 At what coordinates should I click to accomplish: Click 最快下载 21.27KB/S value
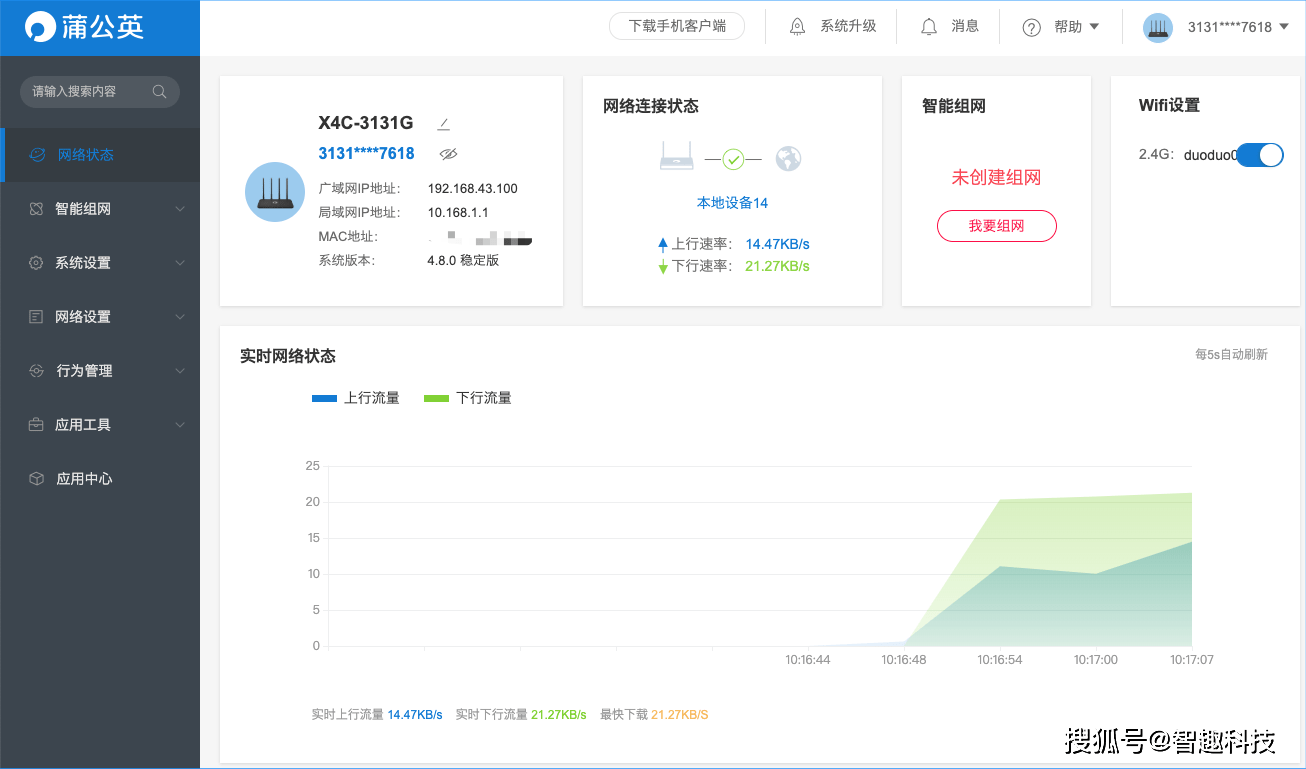pos(680,715)
